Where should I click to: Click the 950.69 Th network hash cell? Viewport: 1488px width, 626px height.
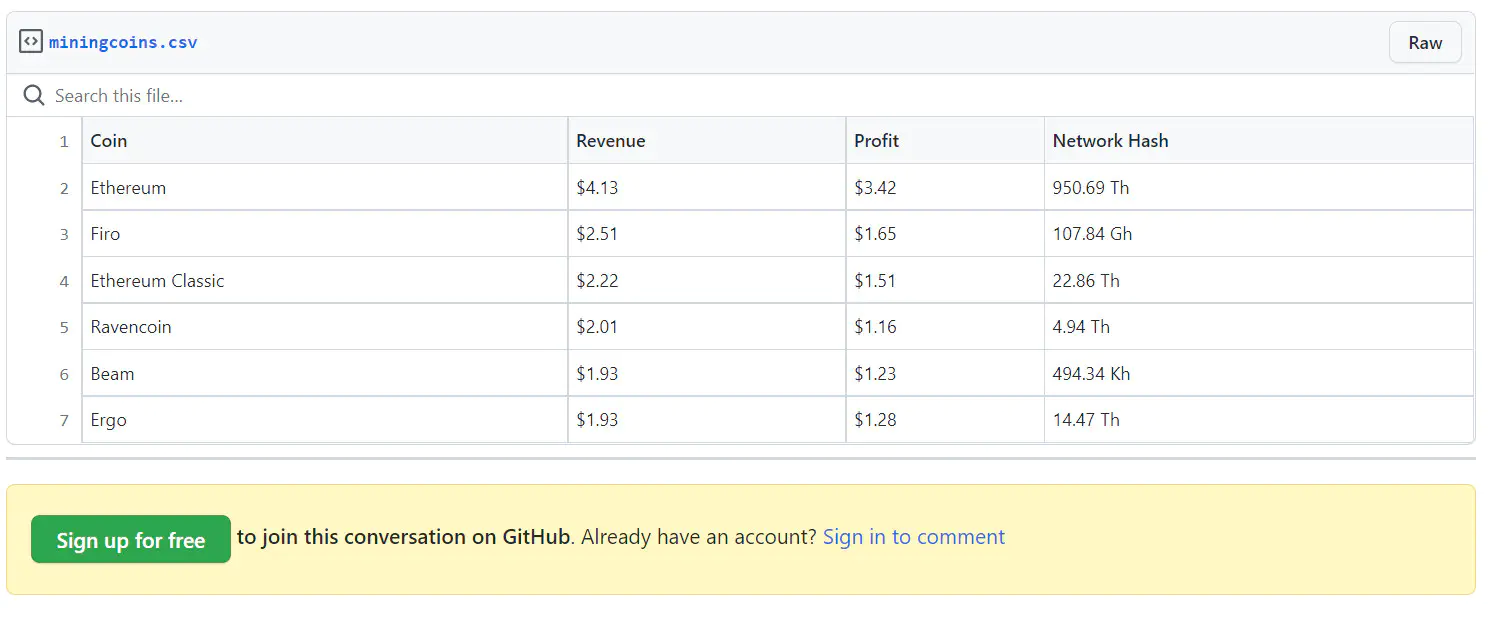[1259, 188]
